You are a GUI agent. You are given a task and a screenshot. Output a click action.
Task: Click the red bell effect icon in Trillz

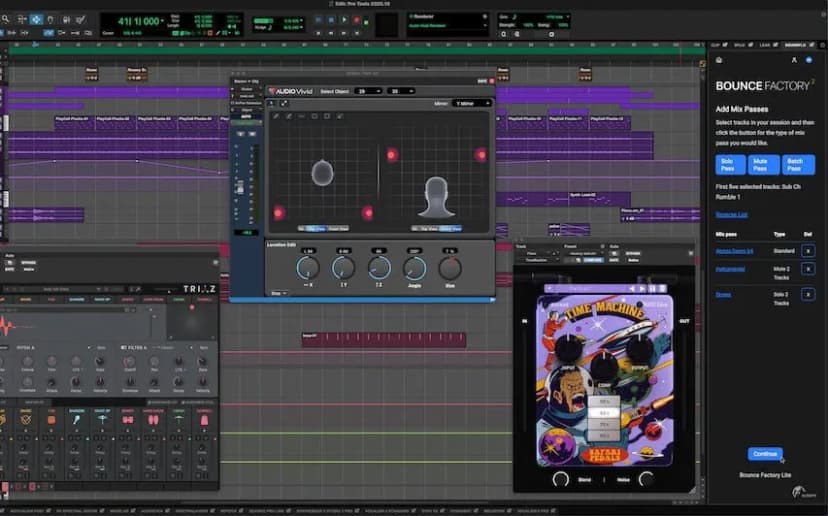click(204, 420)
